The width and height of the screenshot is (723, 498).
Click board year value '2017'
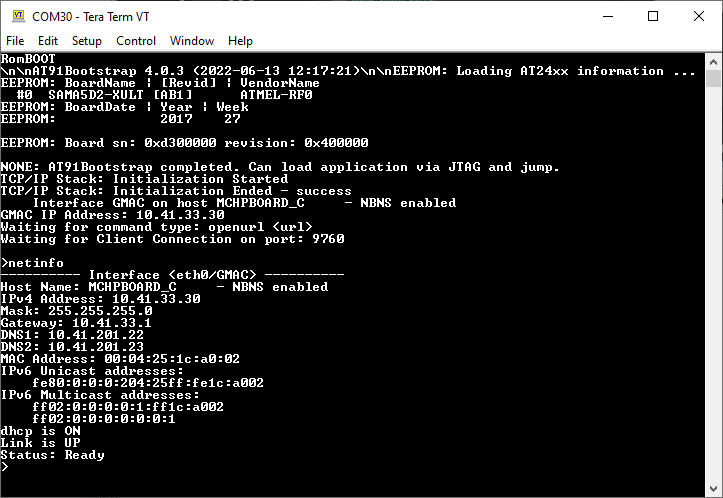coord(176,119)
